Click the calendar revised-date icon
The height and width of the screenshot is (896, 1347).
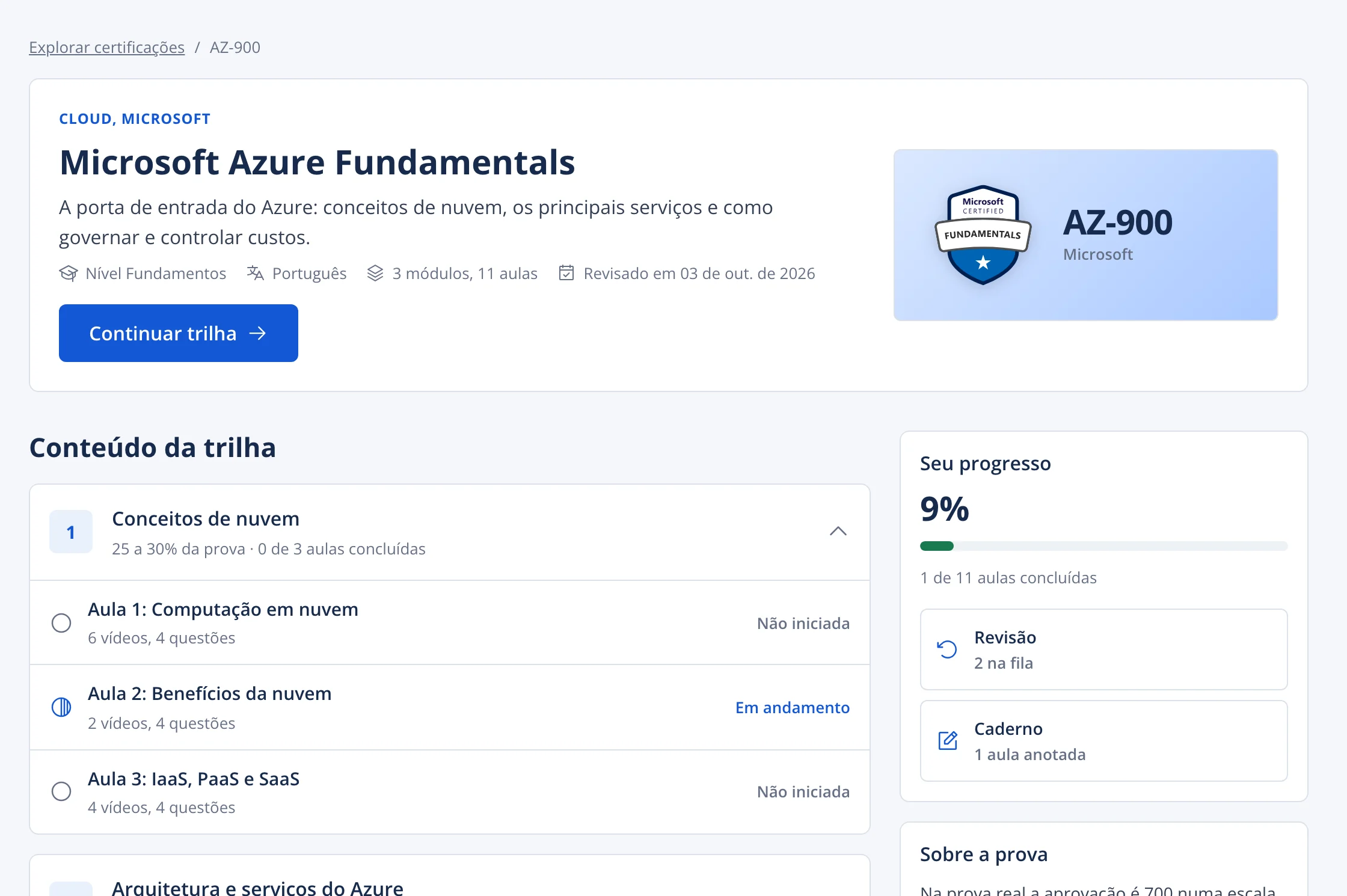tap(566, 273)
